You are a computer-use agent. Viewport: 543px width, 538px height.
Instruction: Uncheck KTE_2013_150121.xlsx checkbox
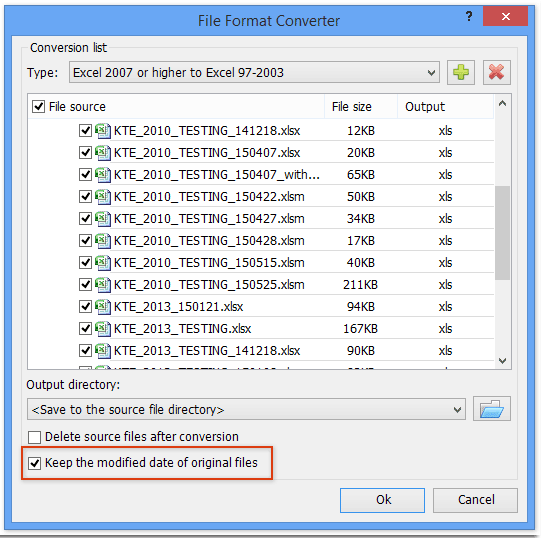pyautogui.click(x=85, y=307)
